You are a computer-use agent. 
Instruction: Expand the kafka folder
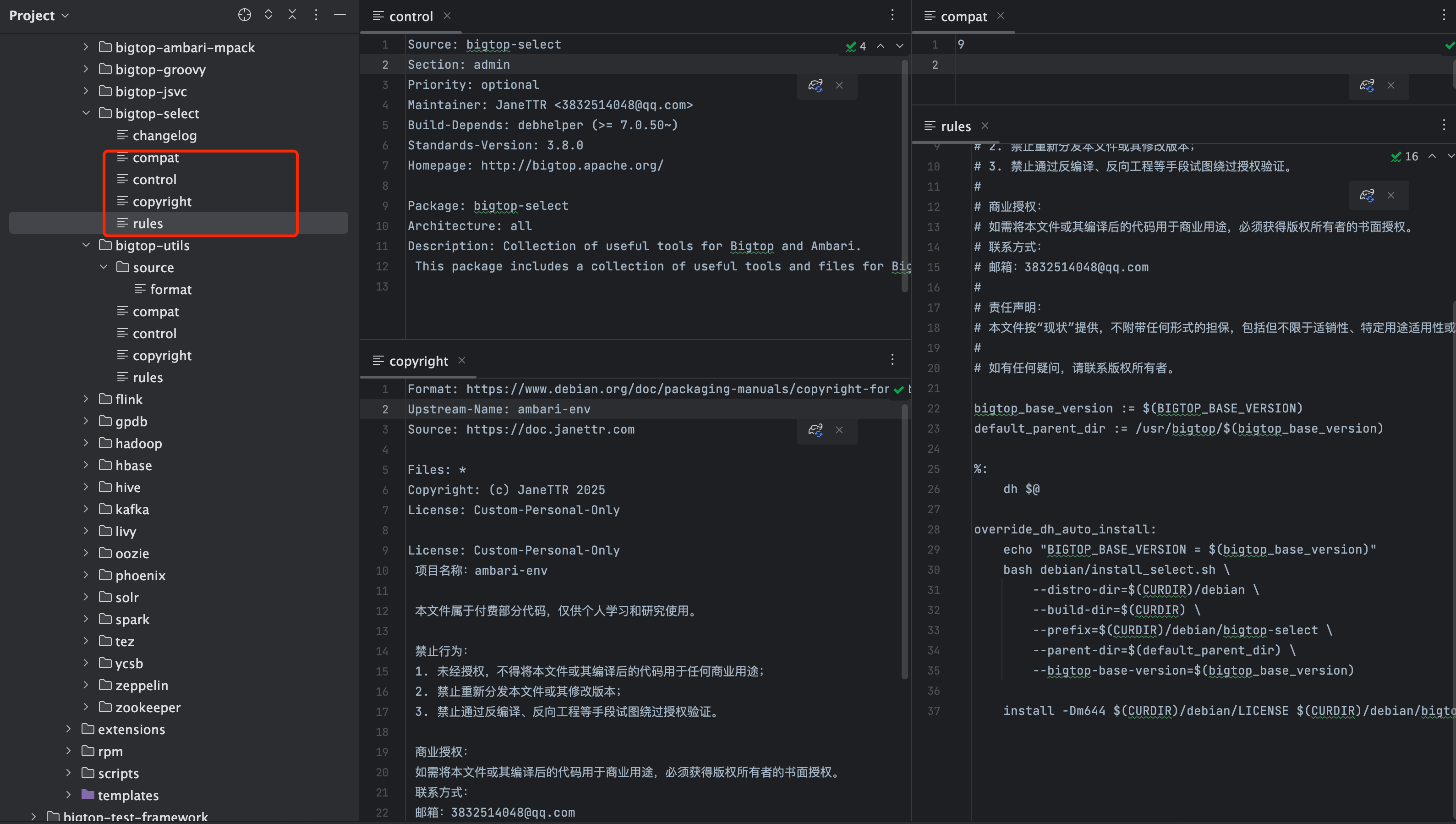(86, 509)
